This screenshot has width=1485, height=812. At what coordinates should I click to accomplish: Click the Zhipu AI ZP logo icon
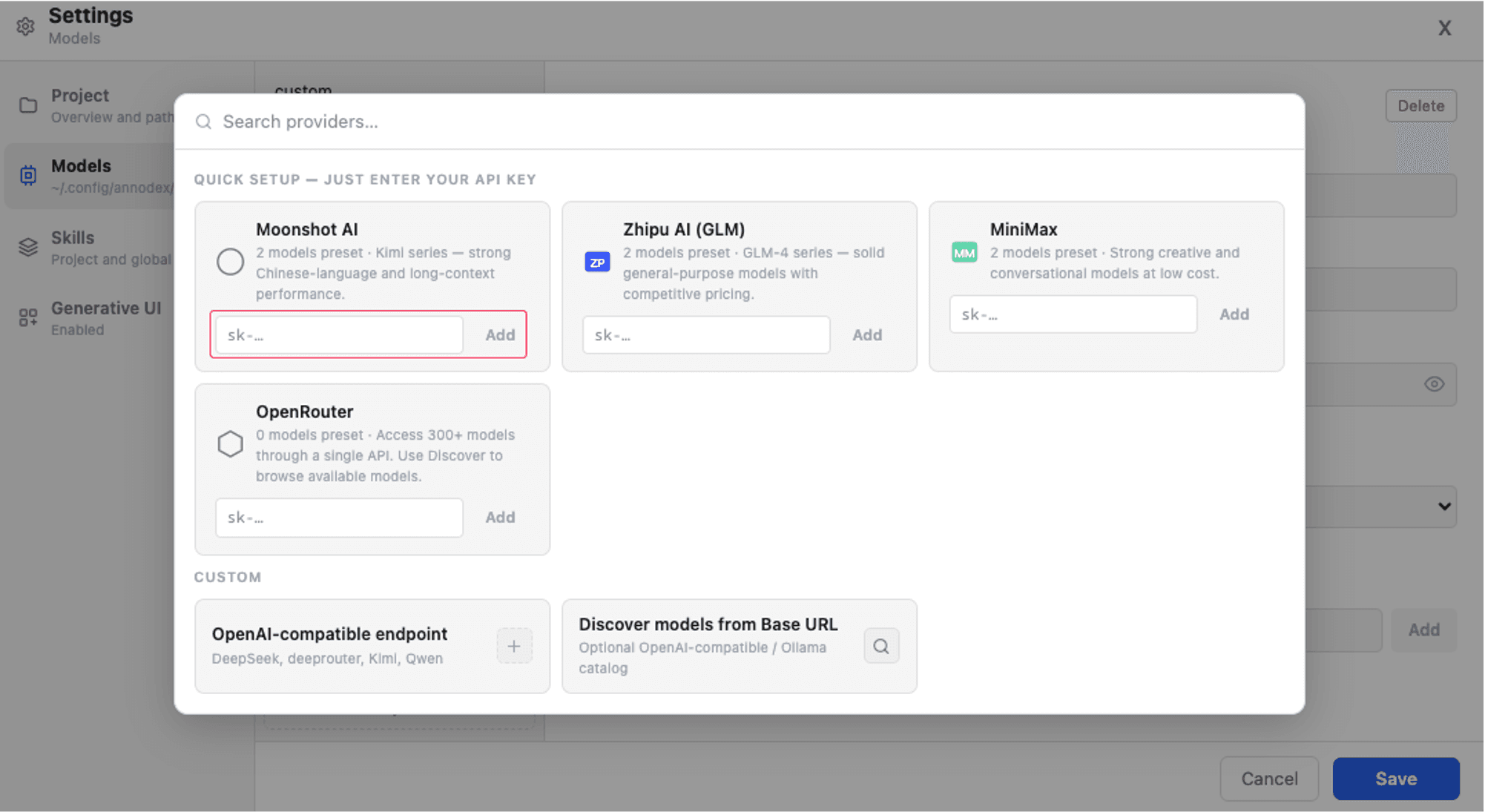tap(597, 262)
